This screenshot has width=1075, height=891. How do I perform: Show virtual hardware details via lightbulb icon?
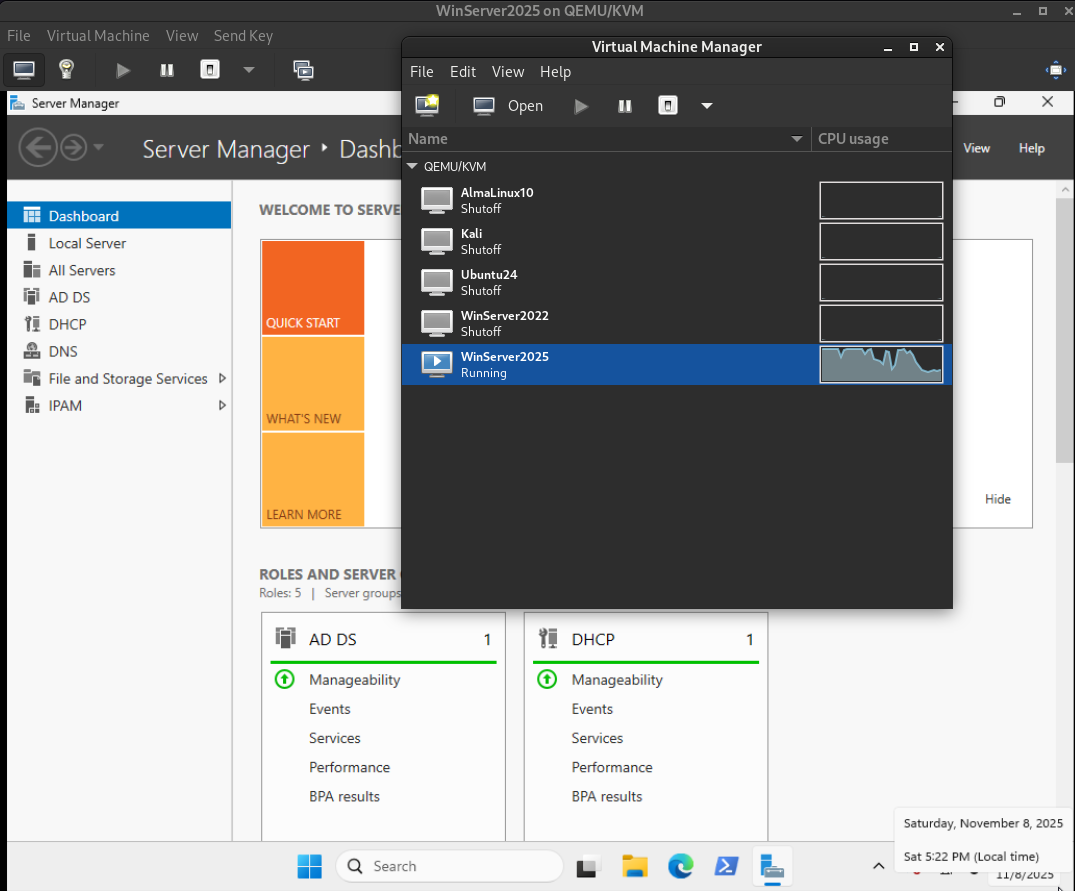[x=66, y=70]
